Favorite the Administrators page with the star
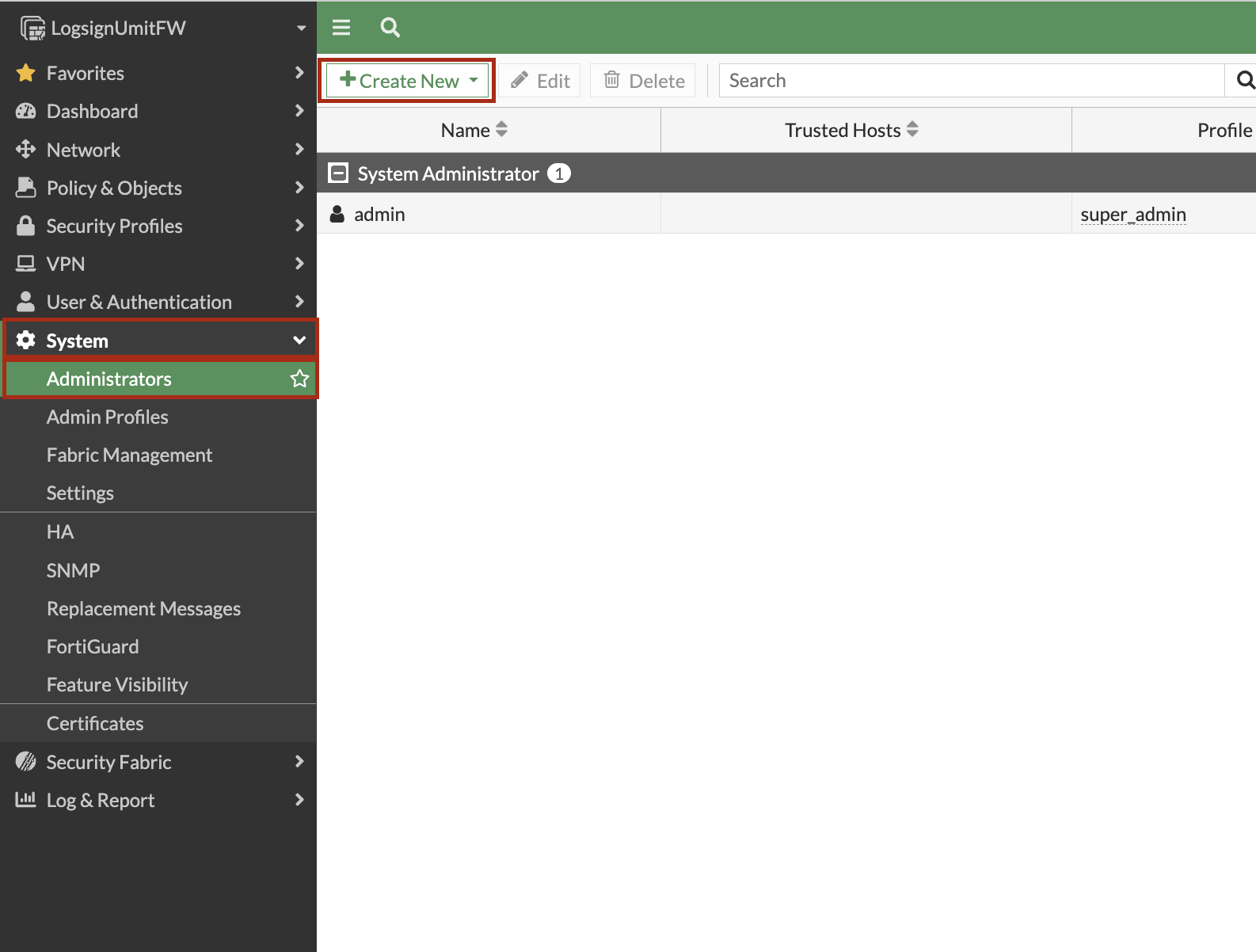 (299, 379)
